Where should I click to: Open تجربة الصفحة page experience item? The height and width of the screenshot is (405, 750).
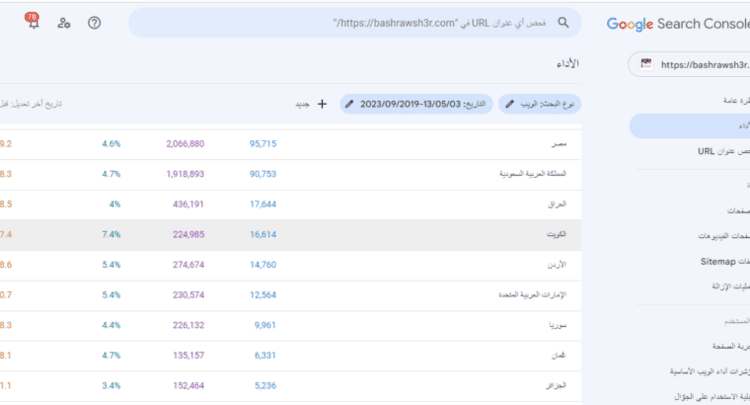pos(731,346)
